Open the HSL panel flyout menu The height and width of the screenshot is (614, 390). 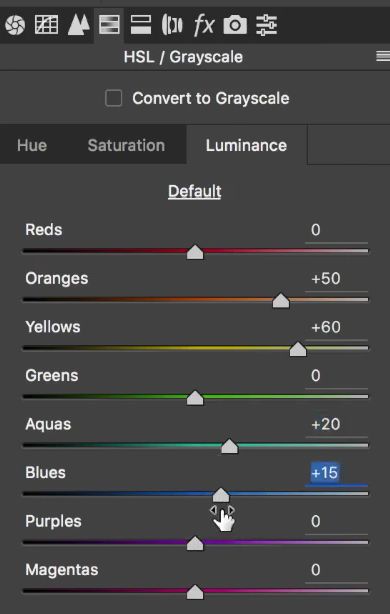tap(383, 57)
